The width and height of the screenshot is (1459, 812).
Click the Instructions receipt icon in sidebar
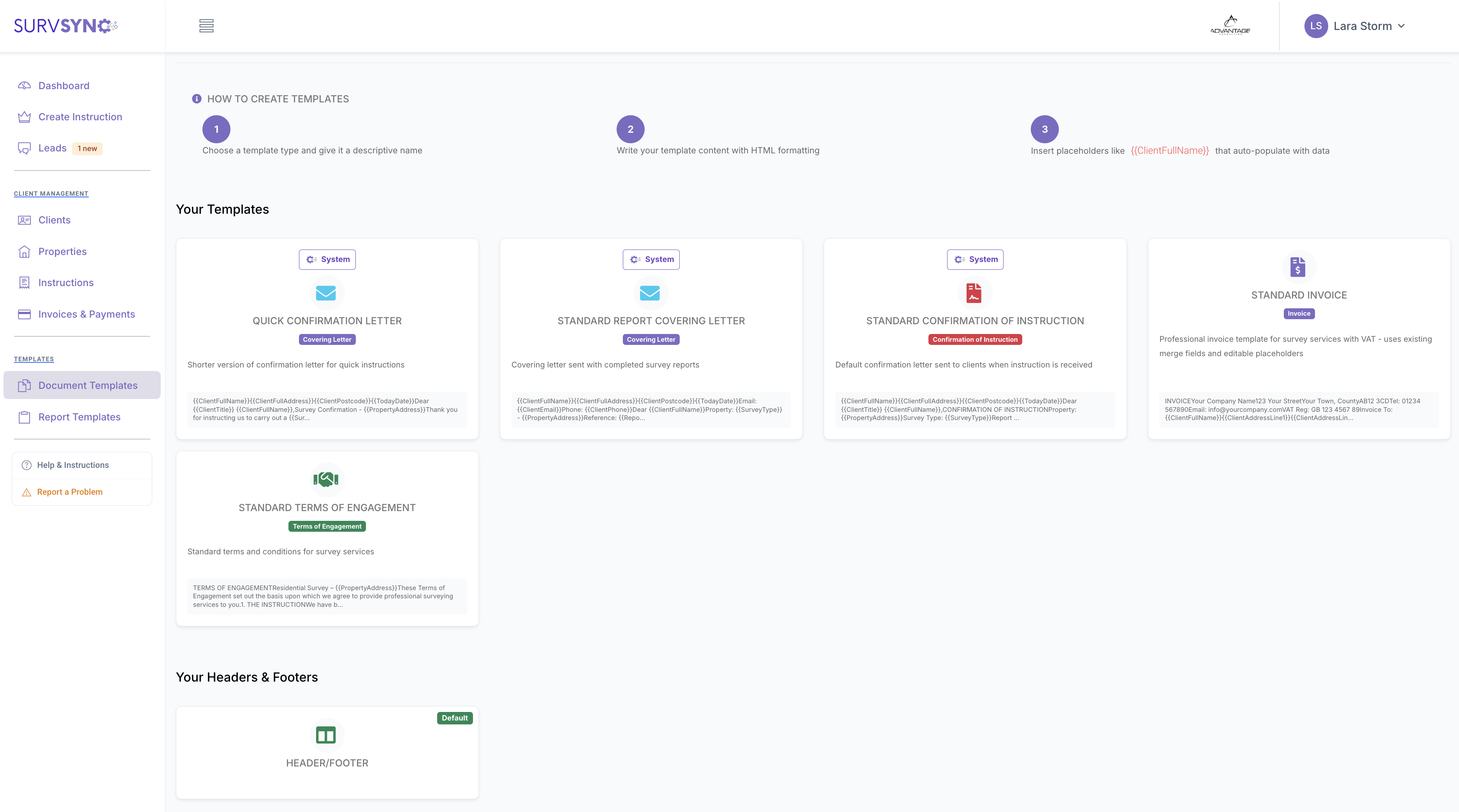point(25,283)
